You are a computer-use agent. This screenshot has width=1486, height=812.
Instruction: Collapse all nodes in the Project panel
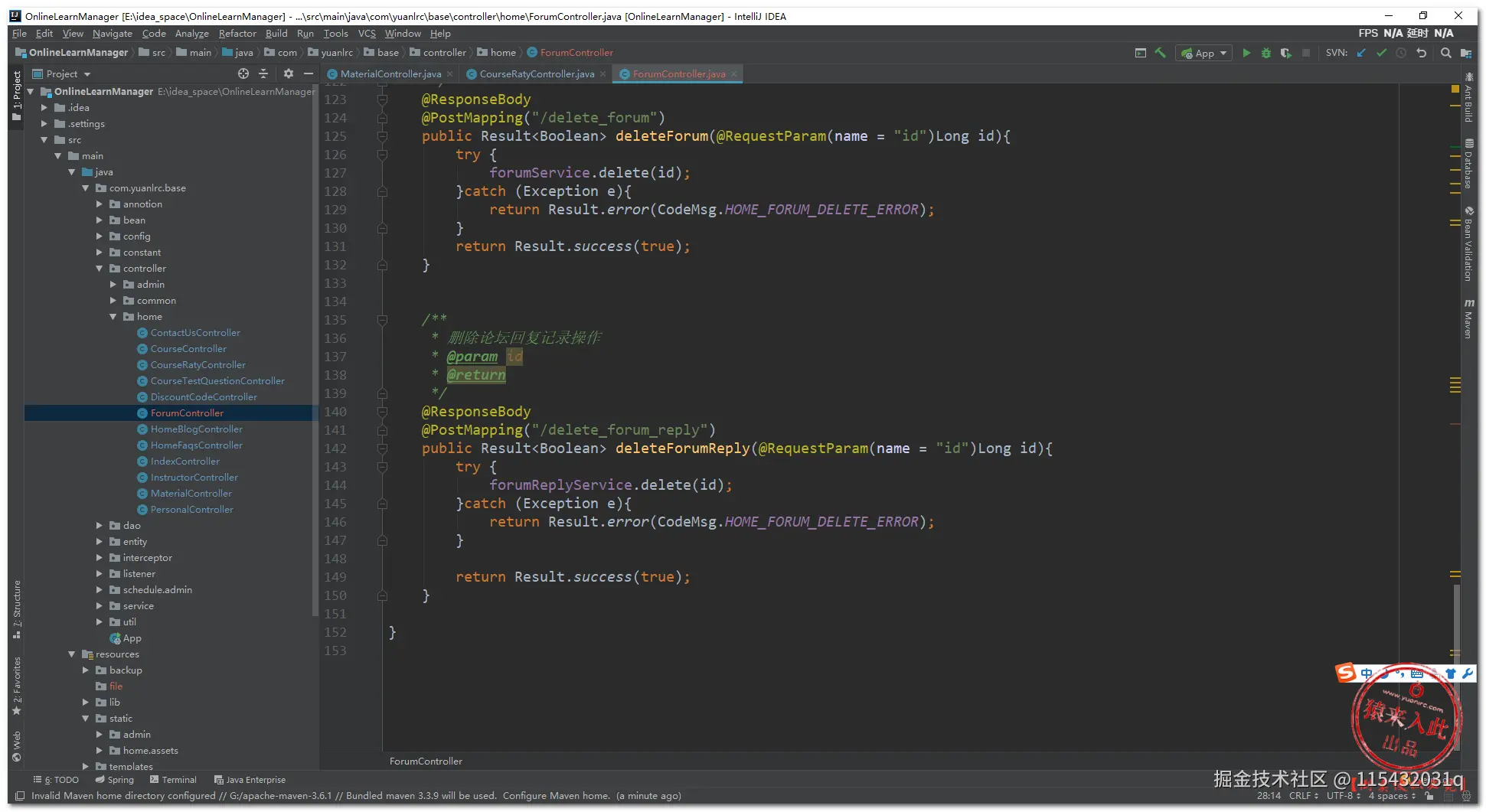[263, 73]
